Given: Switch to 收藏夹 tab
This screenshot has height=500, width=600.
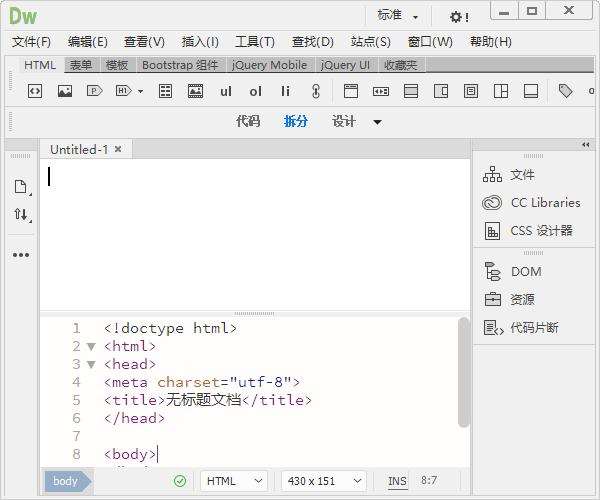Looking at the screenshot, I should 401,65.
